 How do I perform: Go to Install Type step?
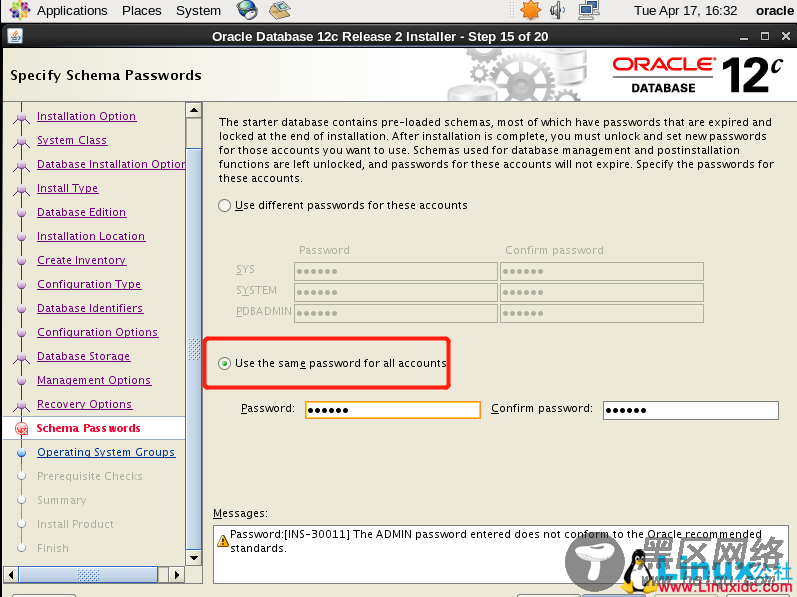click(68, 188)
